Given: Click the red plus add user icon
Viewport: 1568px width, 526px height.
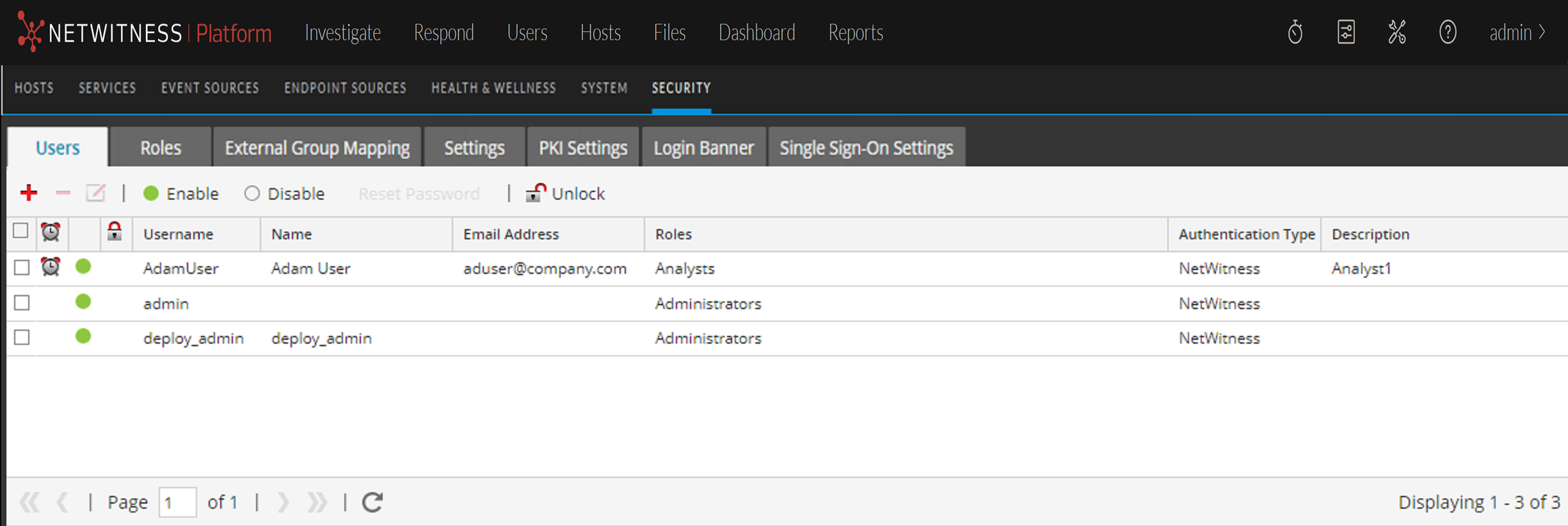Looking at the screenshot, I should 29,193.
